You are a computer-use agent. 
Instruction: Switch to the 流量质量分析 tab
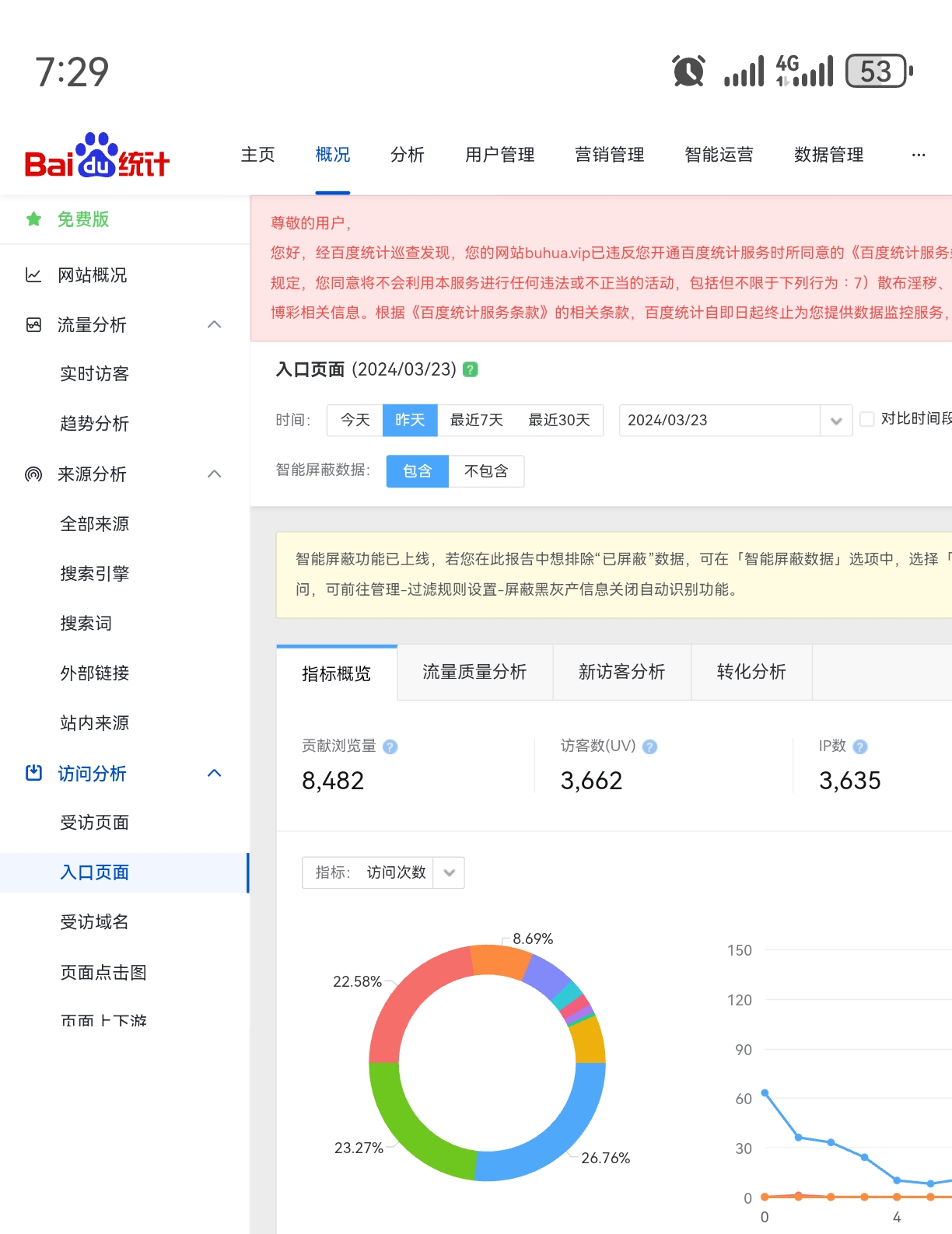pos(474,672)
